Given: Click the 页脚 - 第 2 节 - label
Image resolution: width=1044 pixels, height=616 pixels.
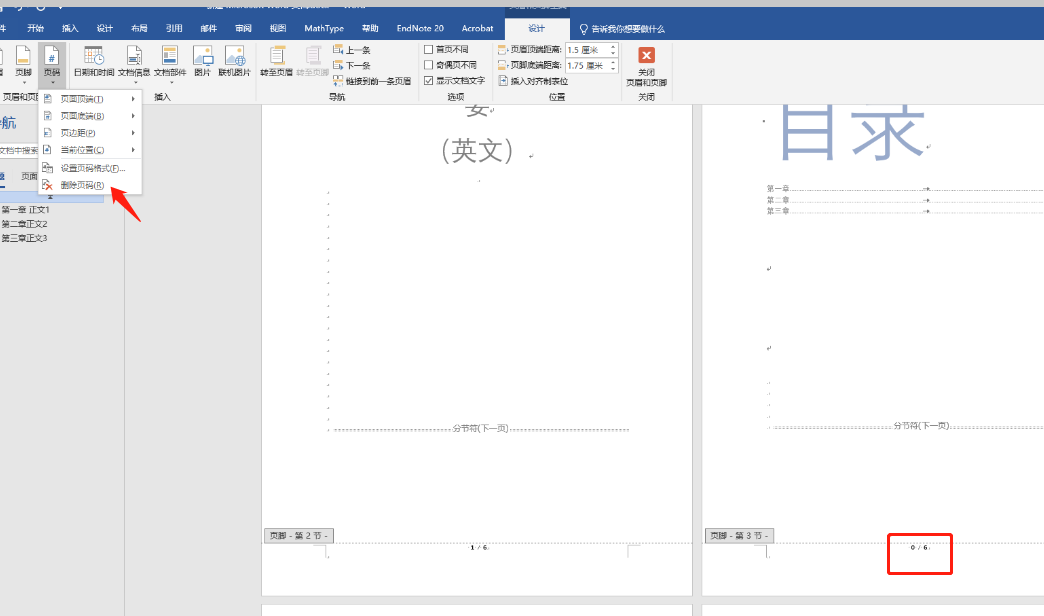Looking at the screenshot, I should [x=299, y=535].
